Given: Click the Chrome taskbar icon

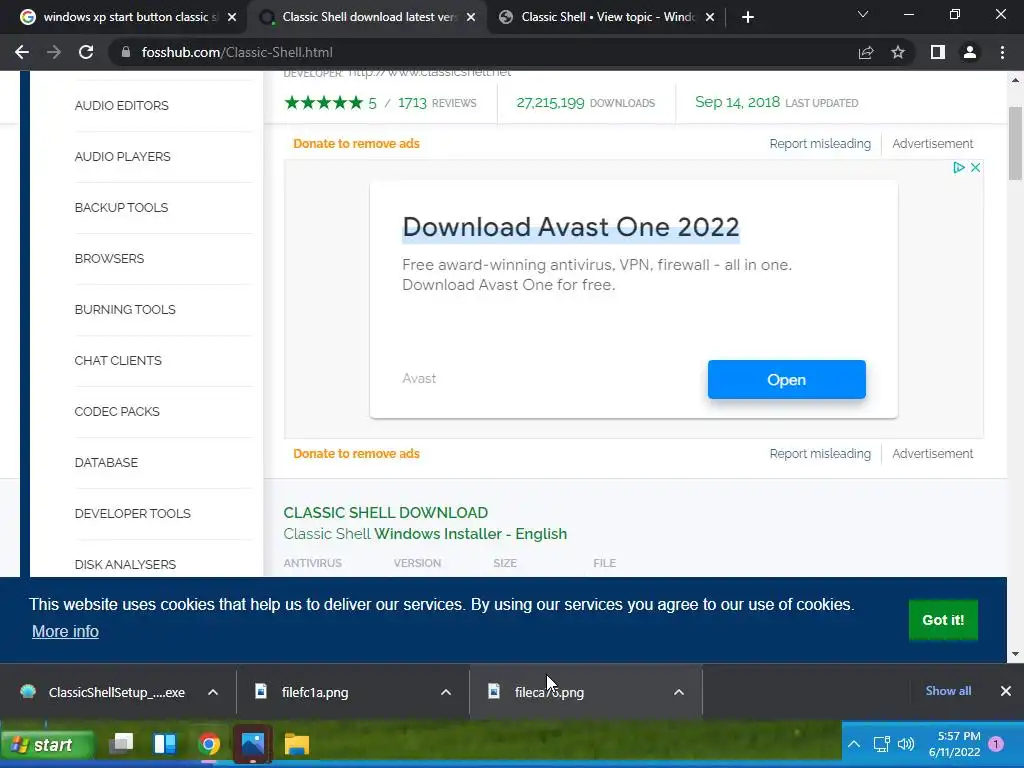Looking at the screenshot, I should tap(209, 744).
